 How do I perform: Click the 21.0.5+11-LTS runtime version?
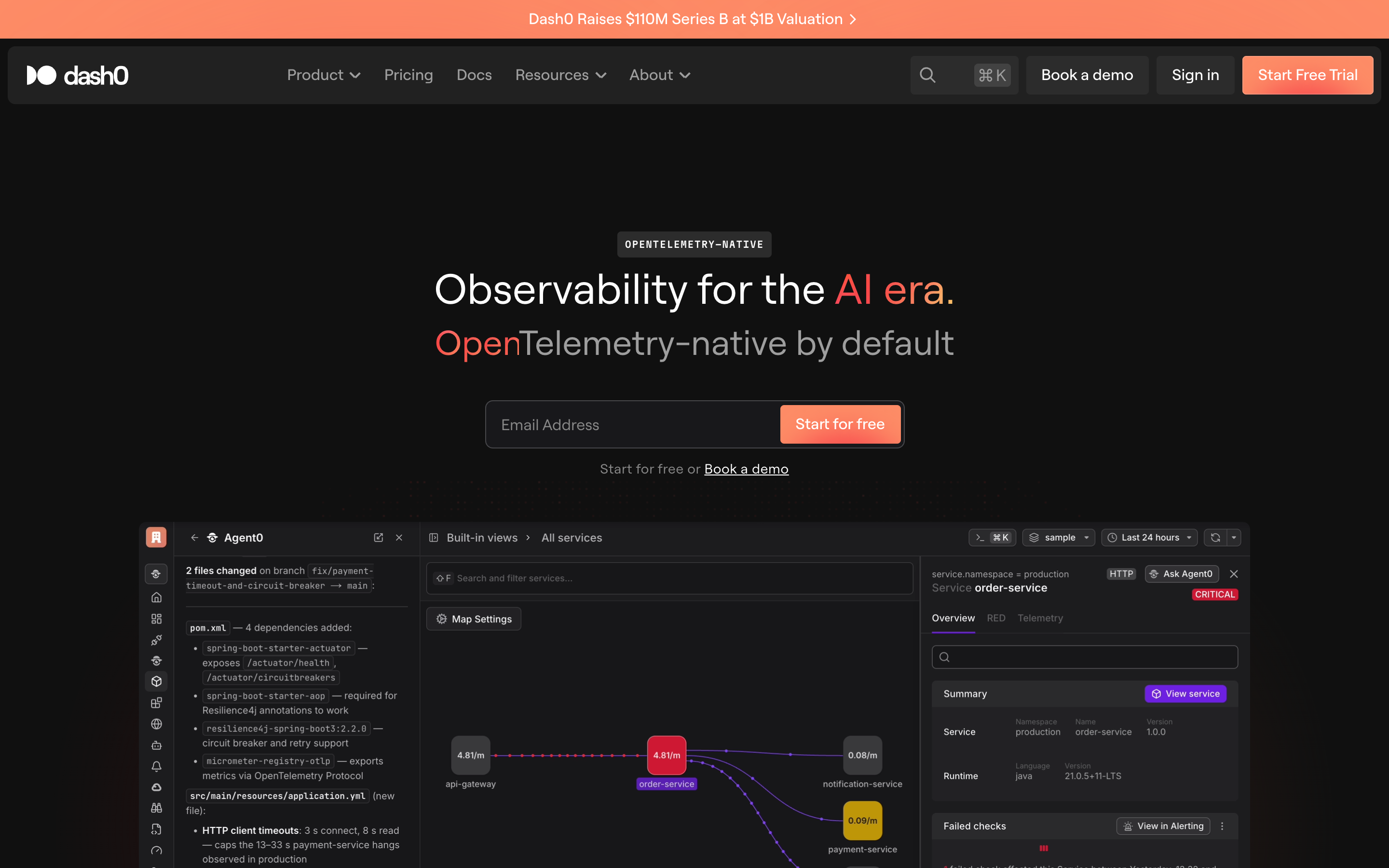tap(1093, 776)
